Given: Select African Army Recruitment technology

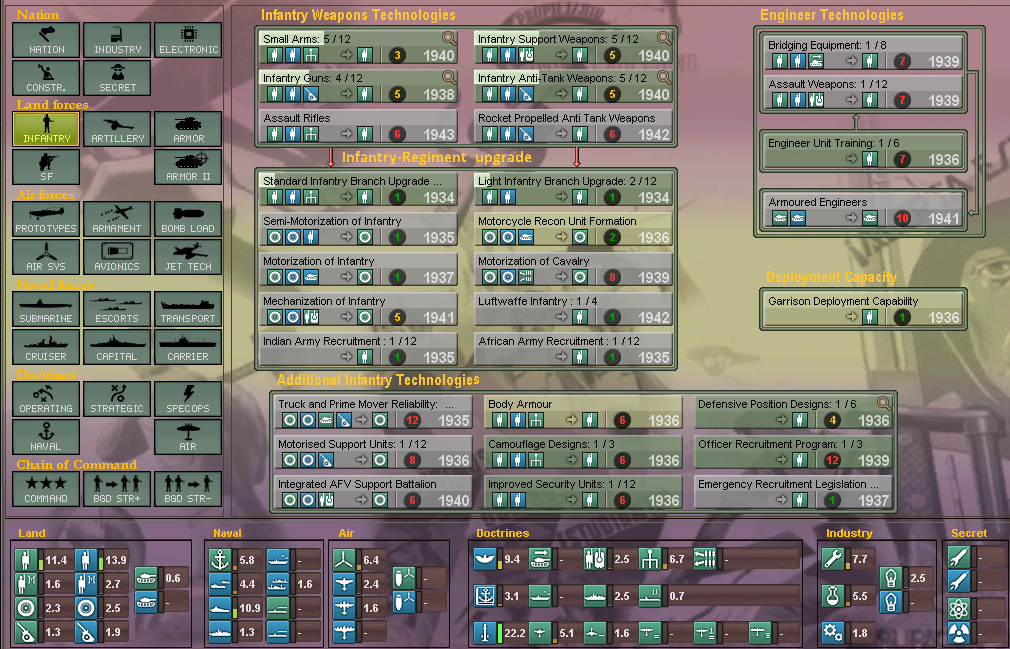Looking at the screenshot, I should click(573, 349).
